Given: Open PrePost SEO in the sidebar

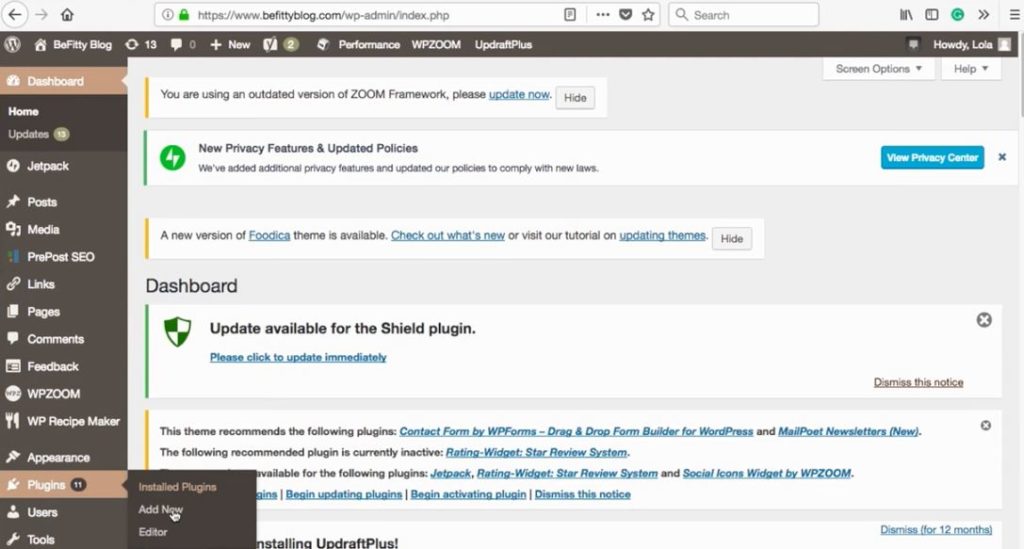Looking at the screenshot, I should click(x=63, y=257).
